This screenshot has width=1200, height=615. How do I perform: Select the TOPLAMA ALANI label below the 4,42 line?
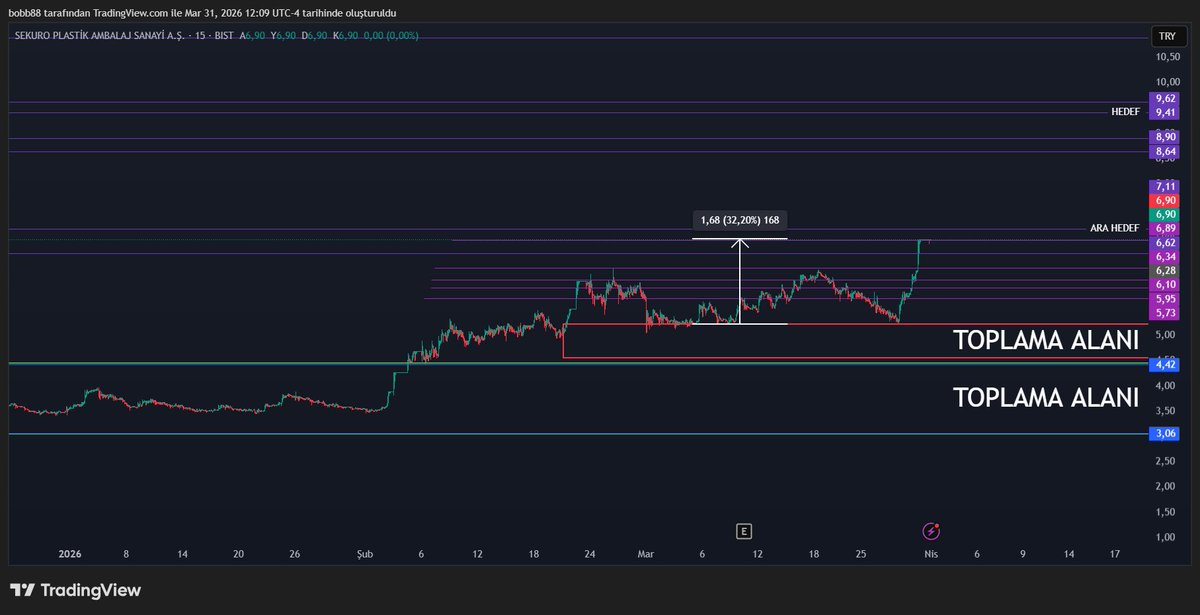1046,397
